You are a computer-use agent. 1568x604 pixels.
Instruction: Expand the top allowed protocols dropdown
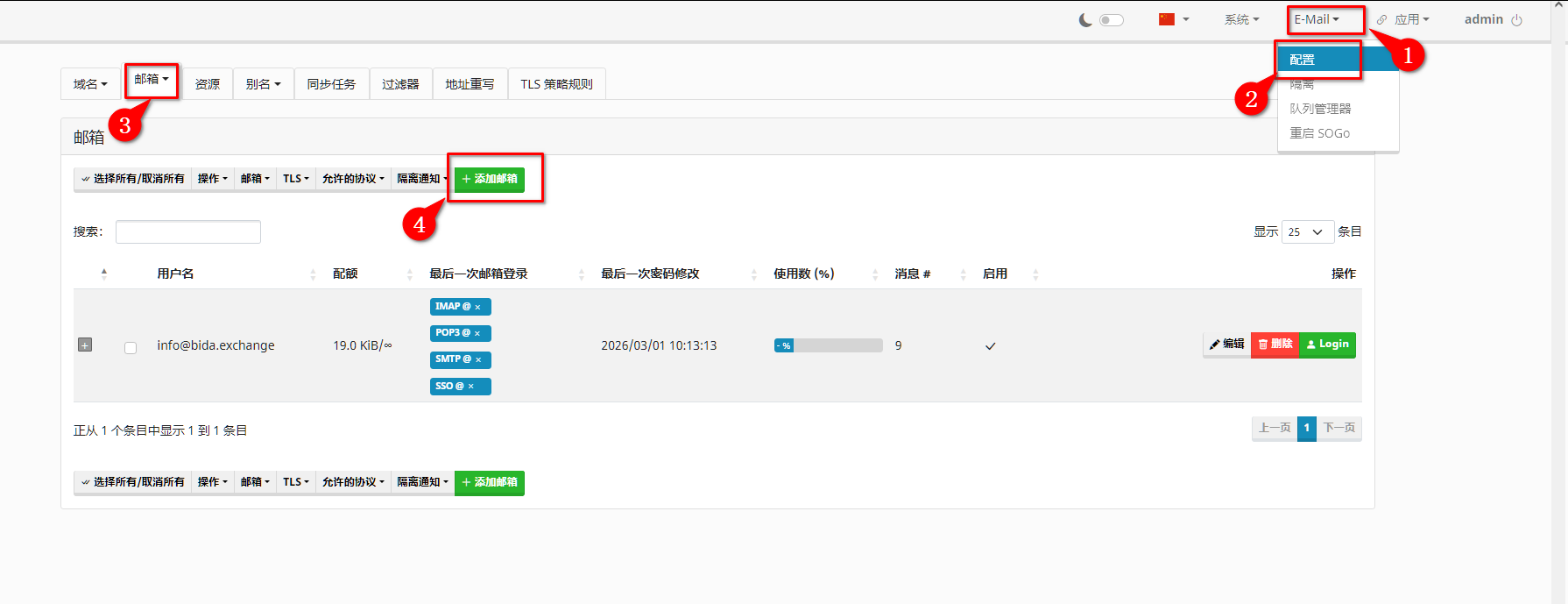coord(353,179)
